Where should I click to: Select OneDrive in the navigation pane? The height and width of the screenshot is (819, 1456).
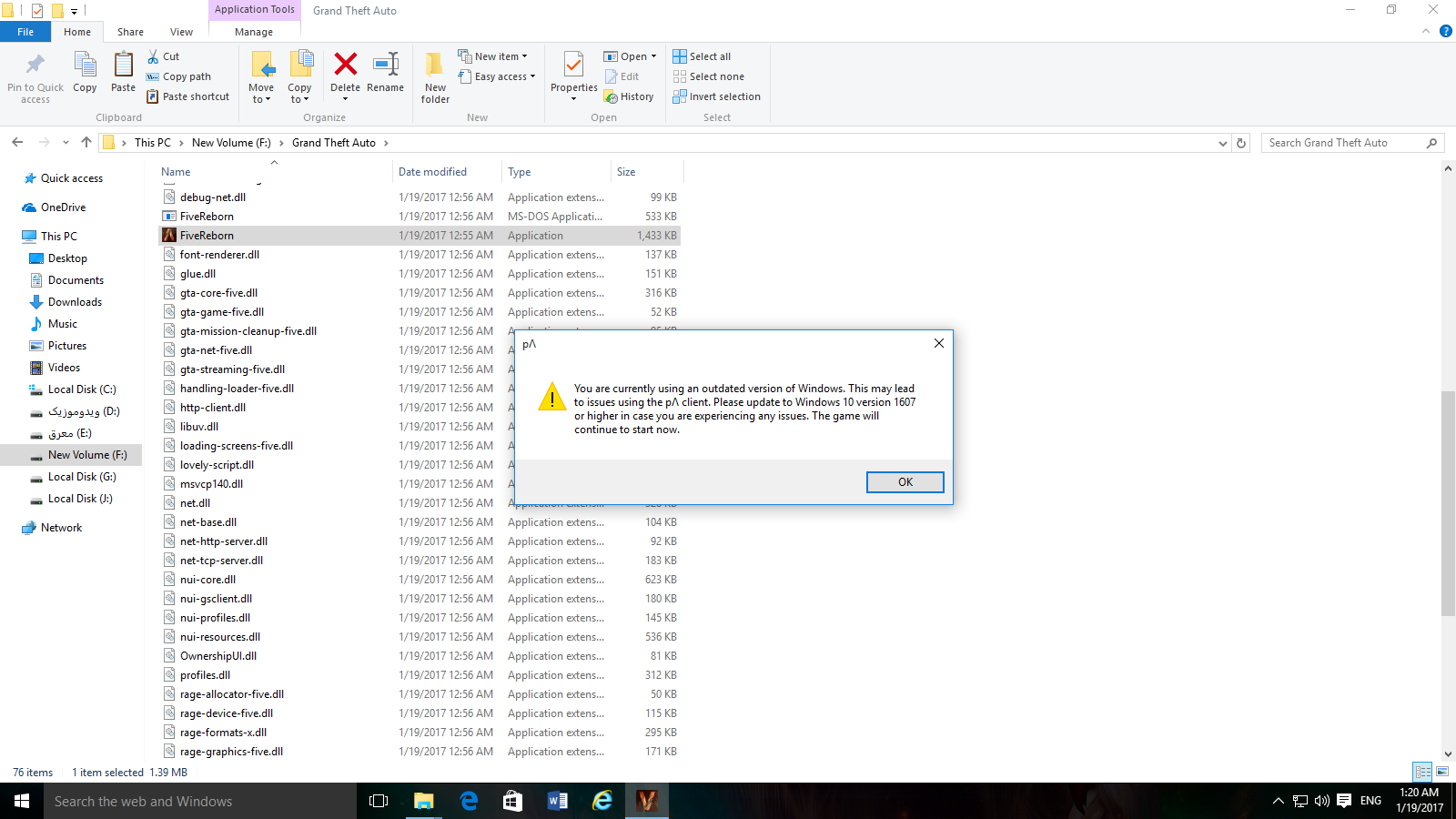pos(63,207)
